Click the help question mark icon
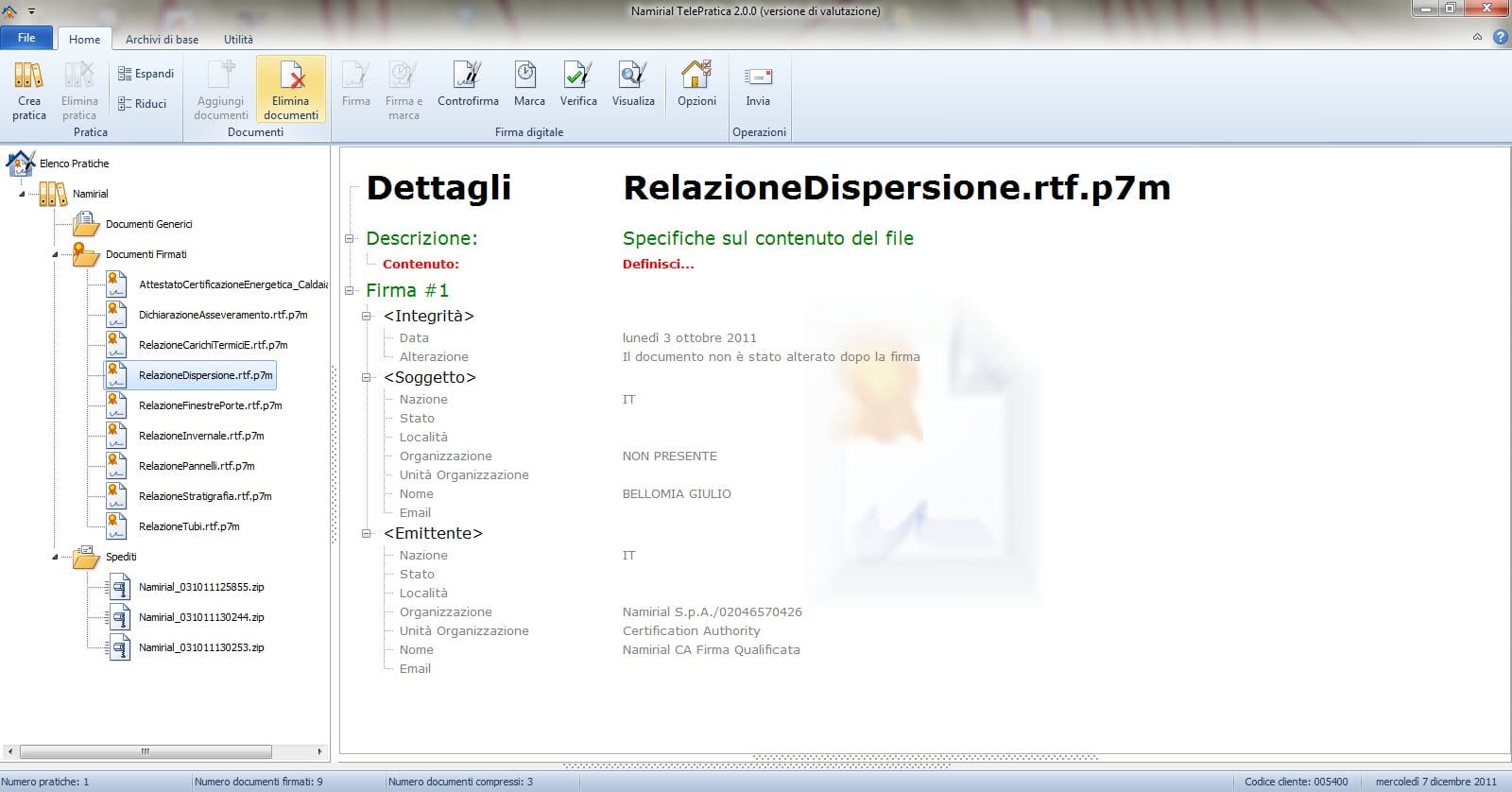Image resolution: width=1512 pixels, height=792 pixels. (x=1501, y=38)
